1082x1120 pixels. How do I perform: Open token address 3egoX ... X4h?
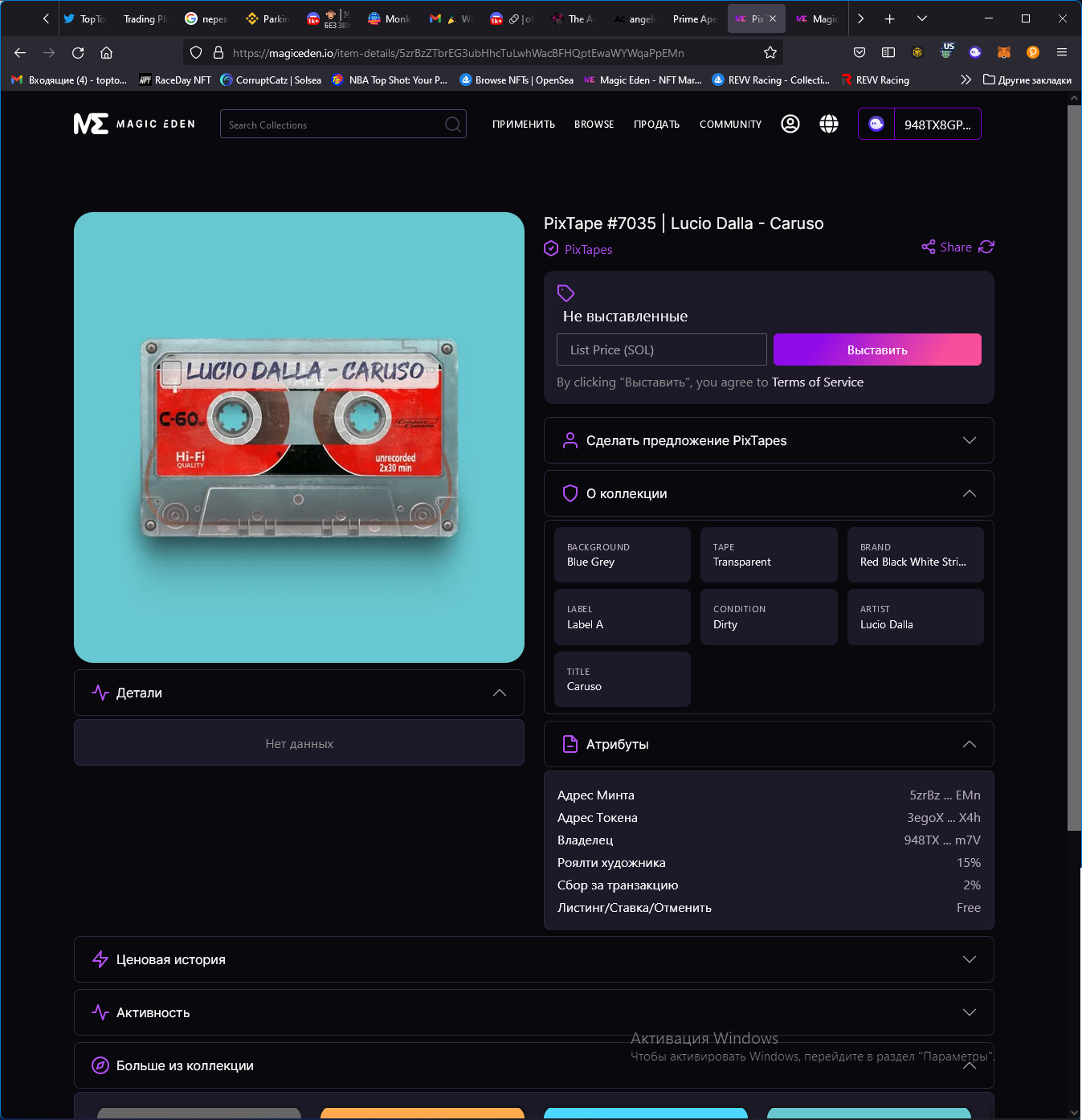[x=944, y=818]
